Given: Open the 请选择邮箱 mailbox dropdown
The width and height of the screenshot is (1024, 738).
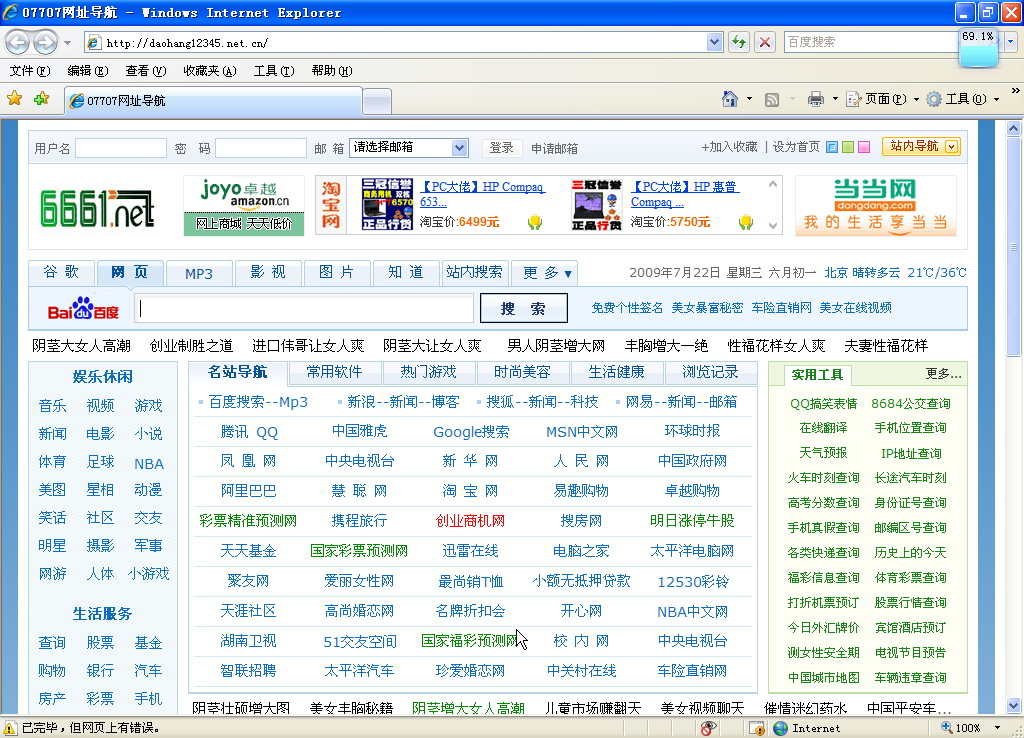Looking at the screenshot, I should click(408, 147).
